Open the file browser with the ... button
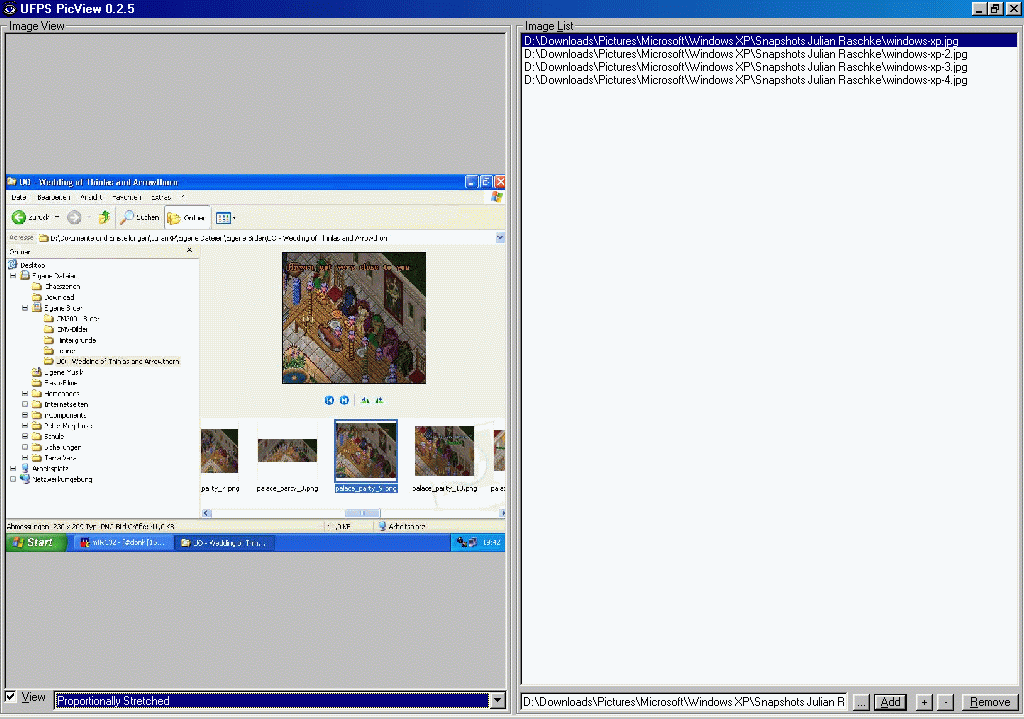The height and width of the screenshot is (719, 1024). 861,703
